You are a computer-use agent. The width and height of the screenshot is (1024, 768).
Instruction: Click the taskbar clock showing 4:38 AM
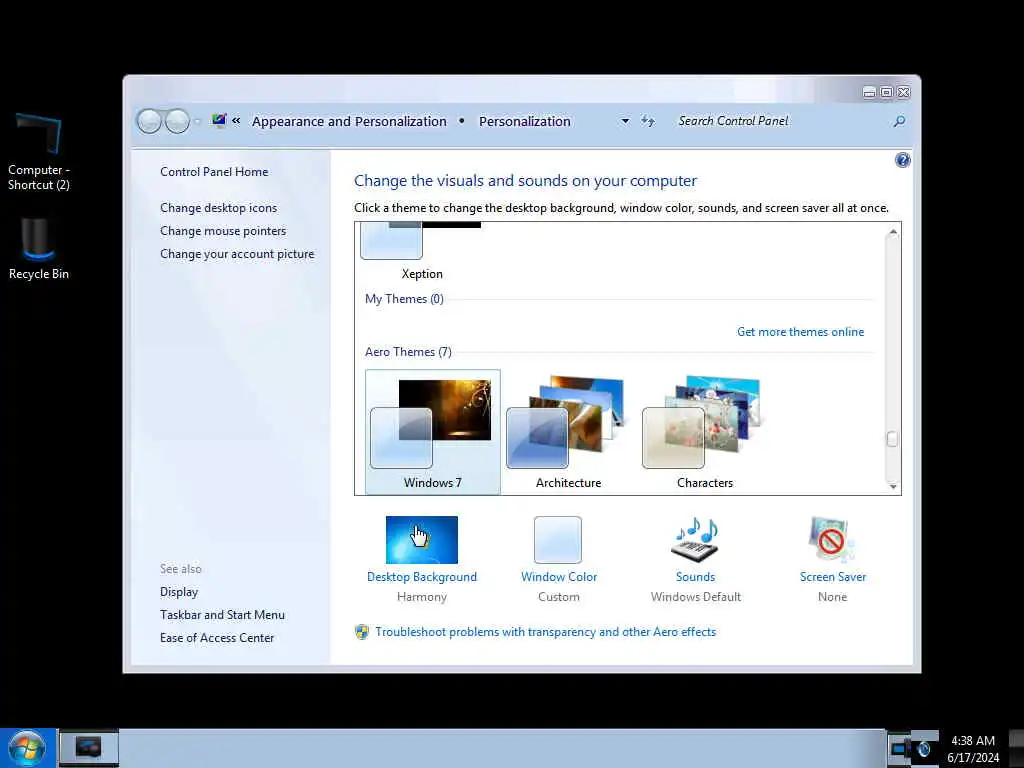(973, 748)
